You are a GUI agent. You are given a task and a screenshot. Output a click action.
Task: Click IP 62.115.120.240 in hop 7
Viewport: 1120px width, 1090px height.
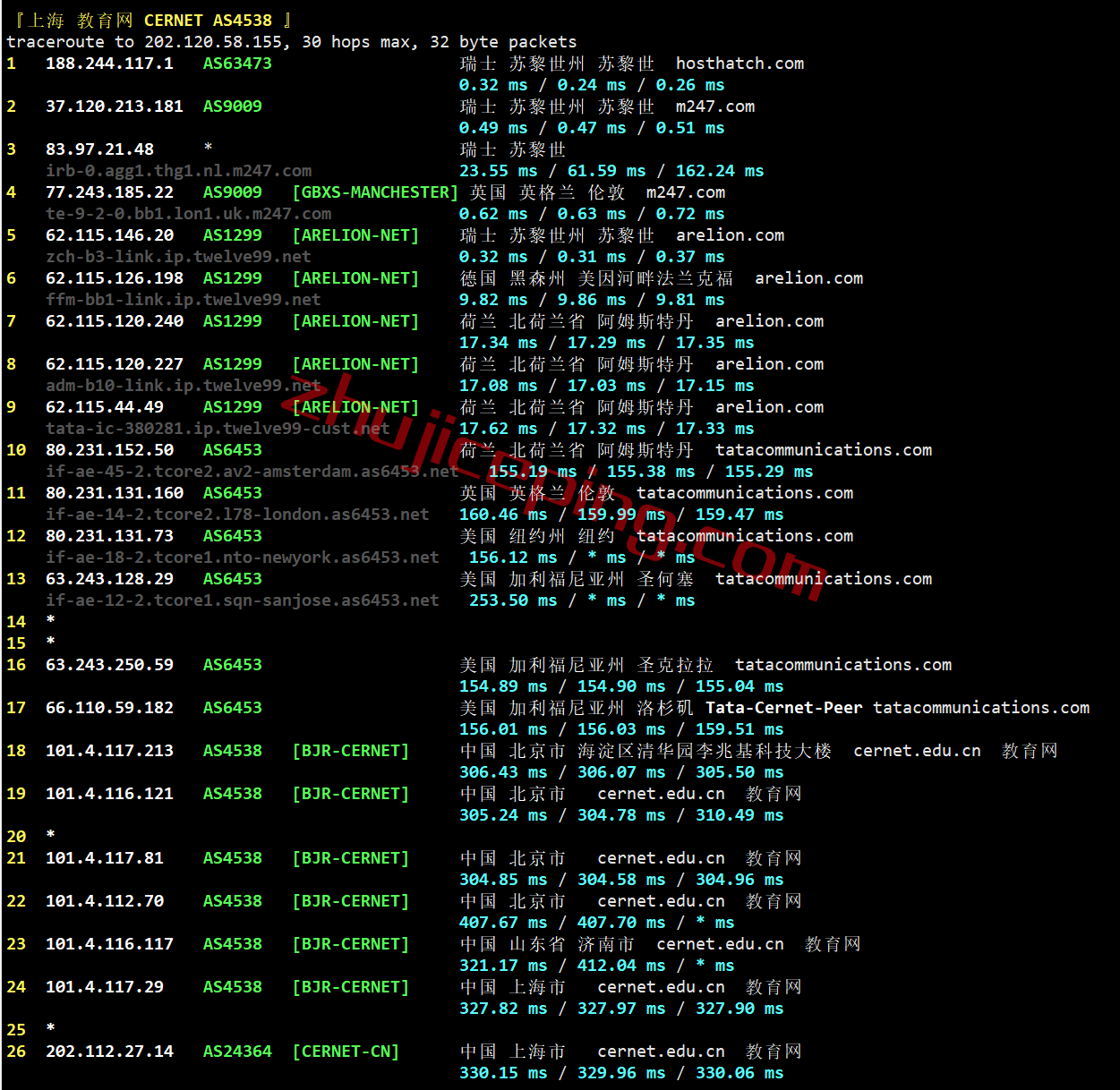click(115, 321)
